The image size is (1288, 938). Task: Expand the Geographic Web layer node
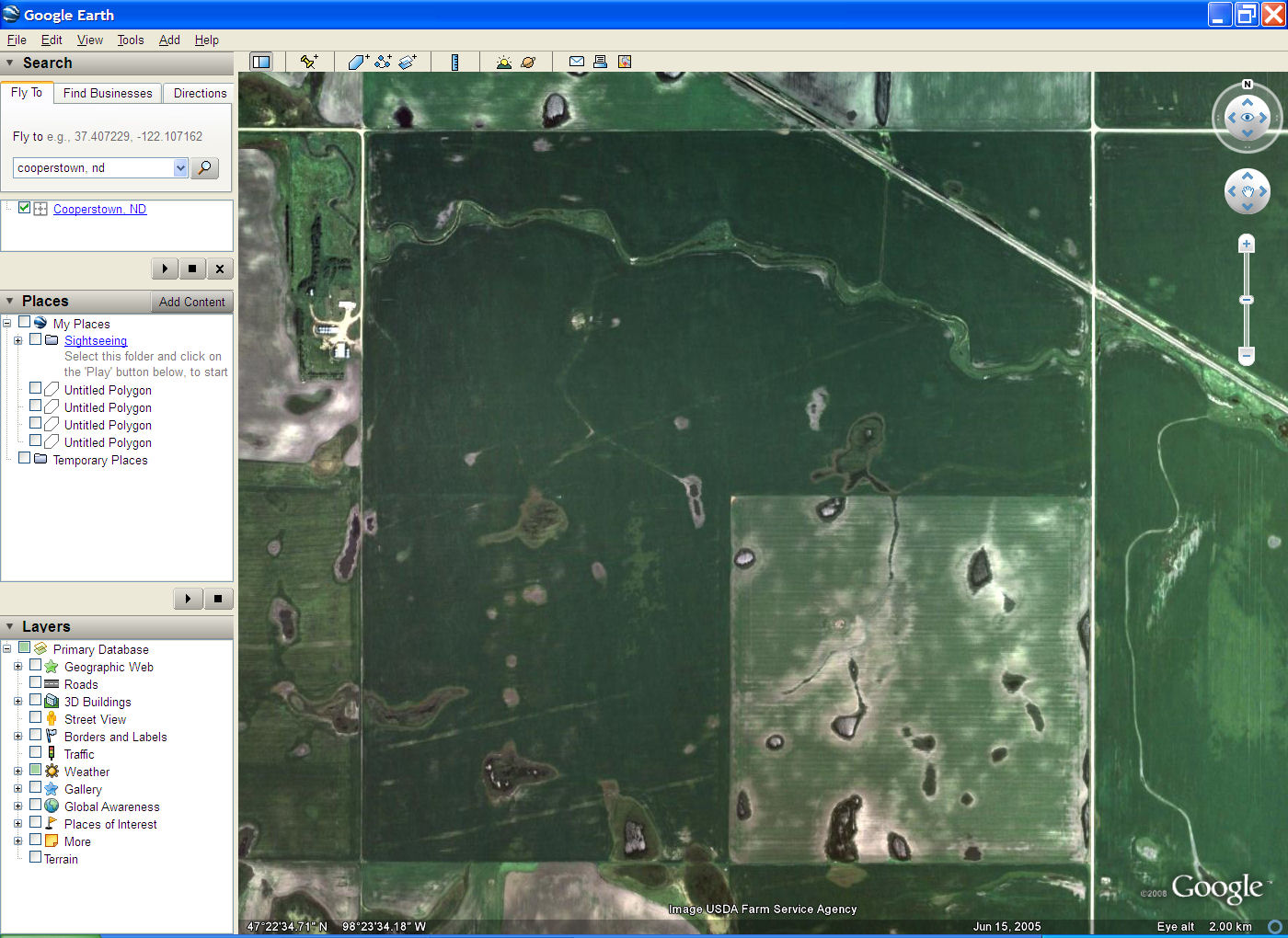17,667
